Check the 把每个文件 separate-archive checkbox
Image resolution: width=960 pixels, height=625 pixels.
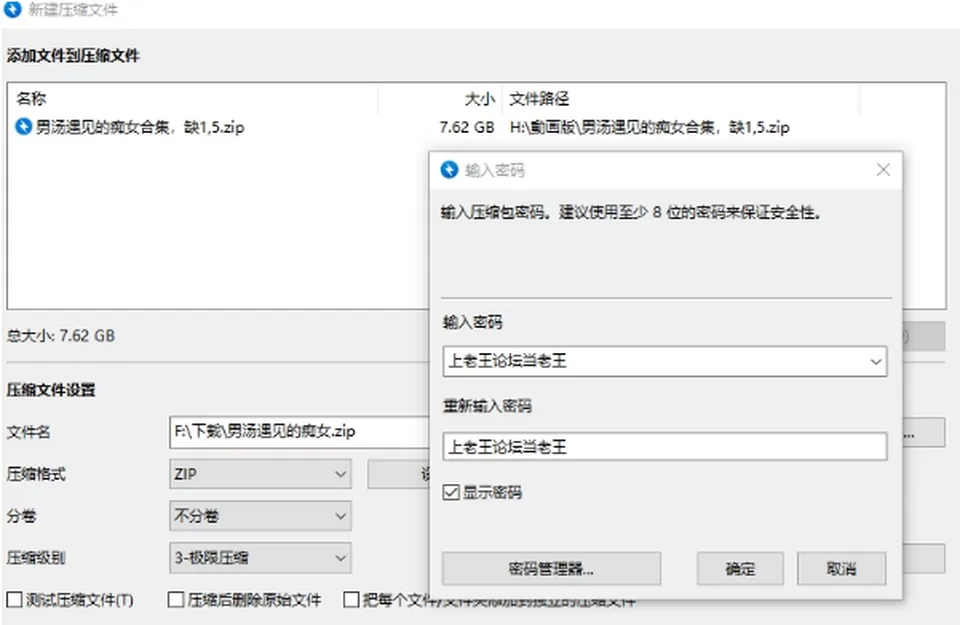pos(351,599)
